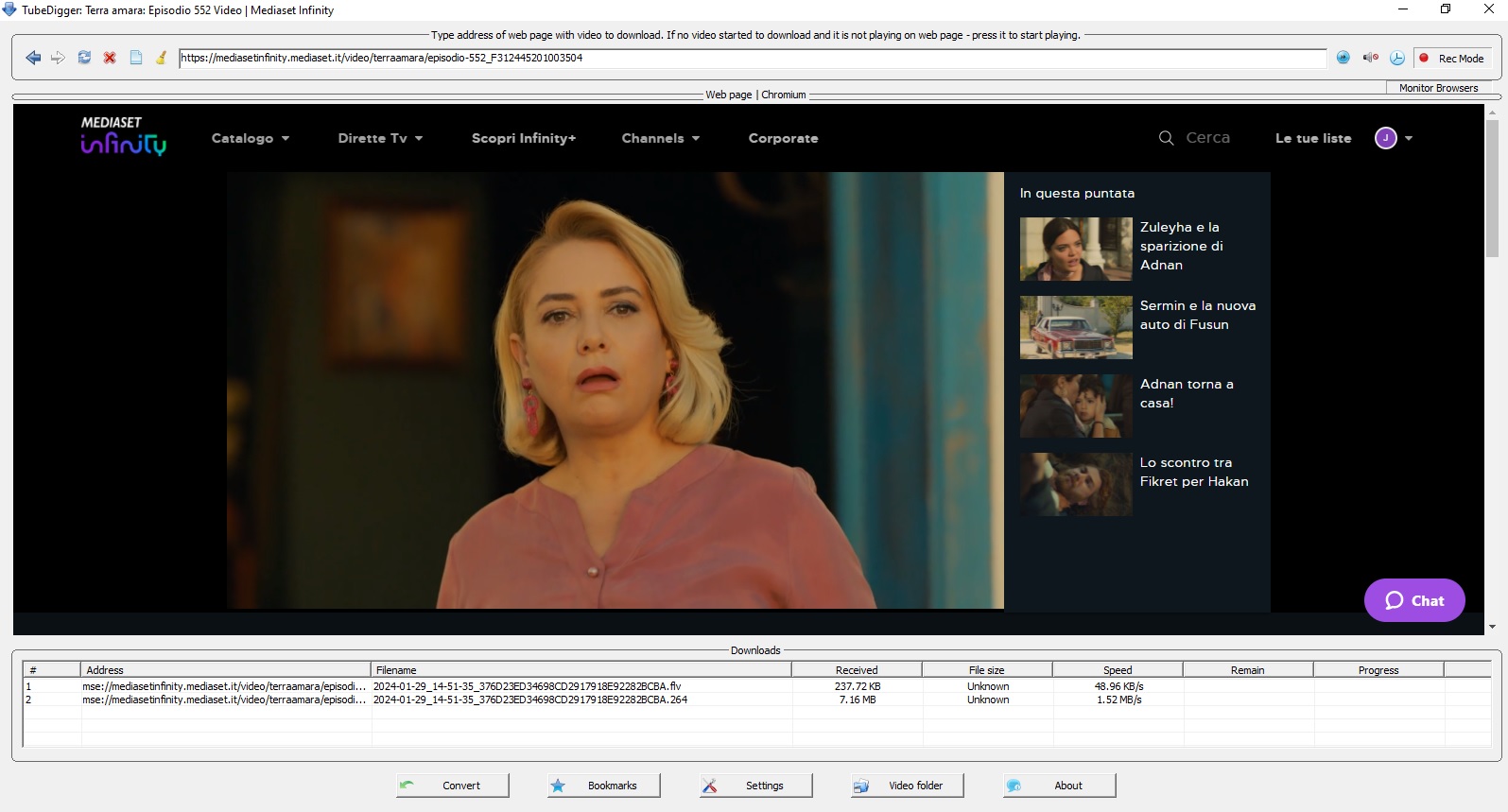
Task: Open 'Zuleyha e la sparizione di Adnan' title
Action: tap(1182, 246)
